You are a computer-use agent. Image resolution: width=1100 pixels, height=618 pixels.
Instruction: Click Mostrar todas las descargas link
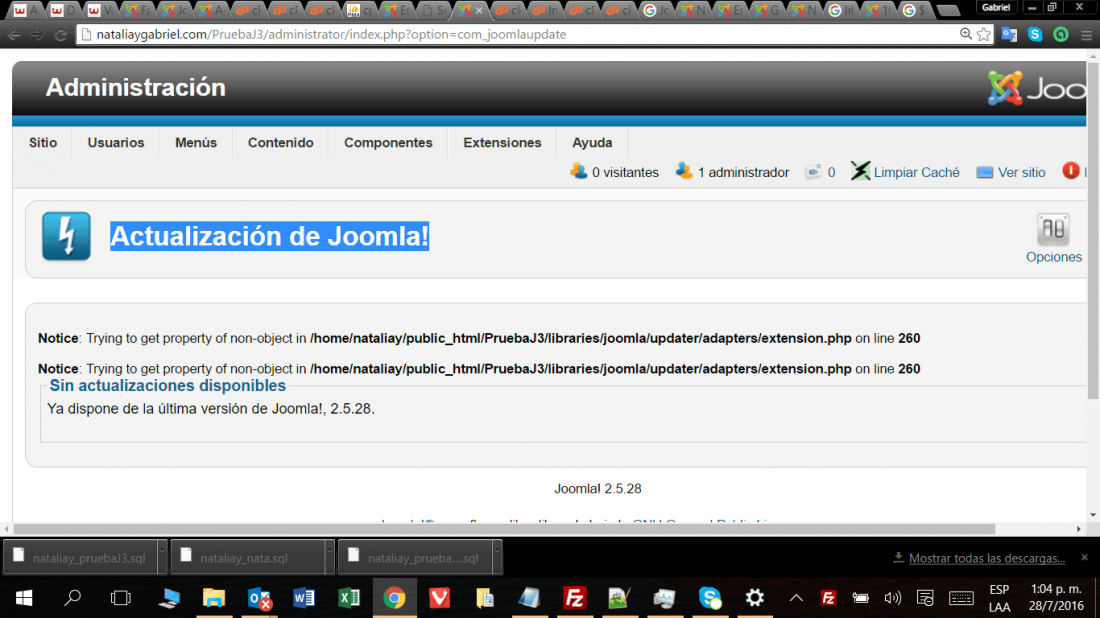pyautogui.click(x=986, y=558)
